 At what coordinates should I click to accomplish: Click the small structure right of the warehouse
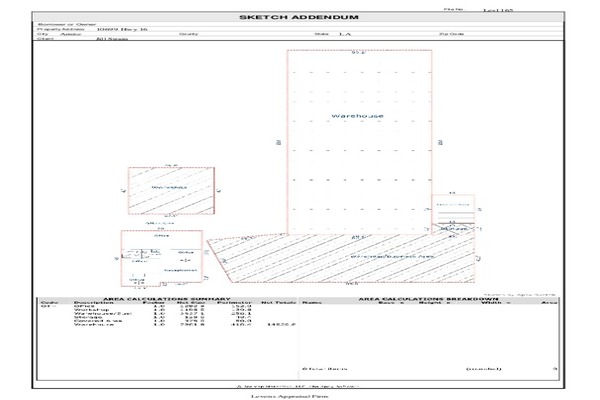click(x=452, y=210)
